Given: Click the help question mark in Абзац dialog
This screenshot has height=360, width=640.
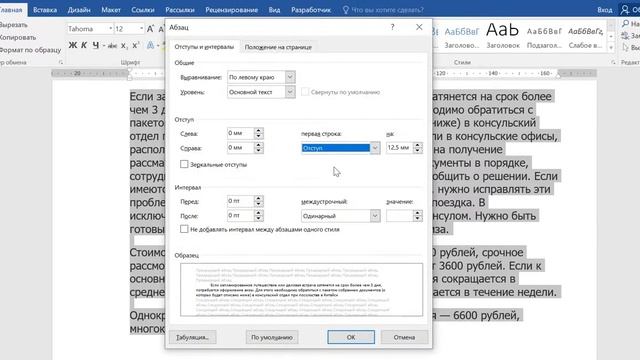Looking at the screenshot, I should coord(392,27).
